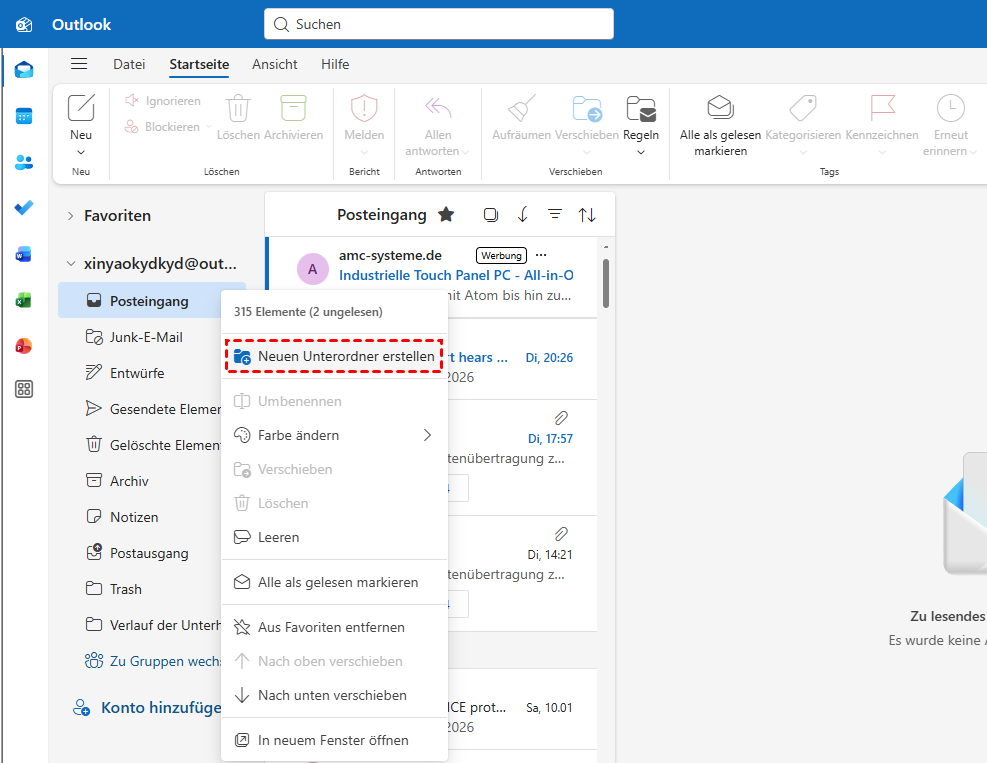The image size is (987, 763).
Task: Toggle the Posteingang favorite star
Action: coord(446,215)
